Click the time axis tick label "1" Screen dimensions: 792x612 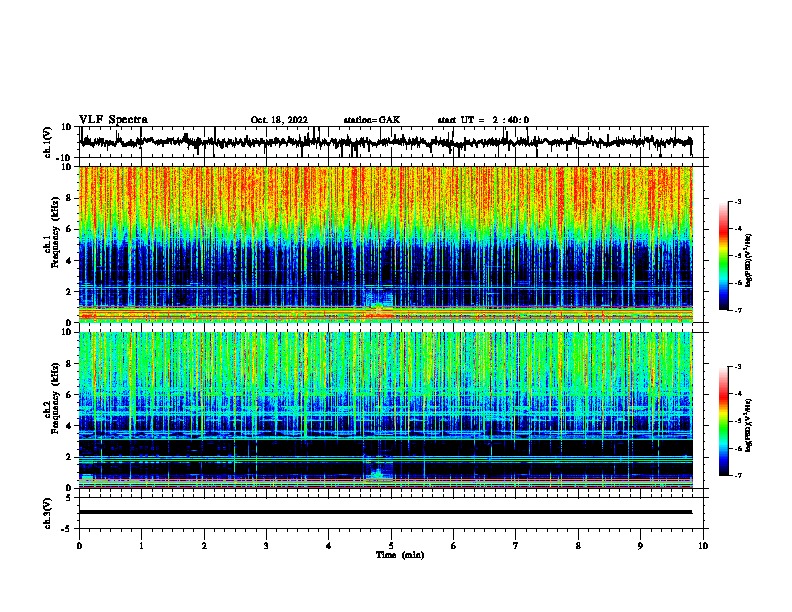[141, 546]
